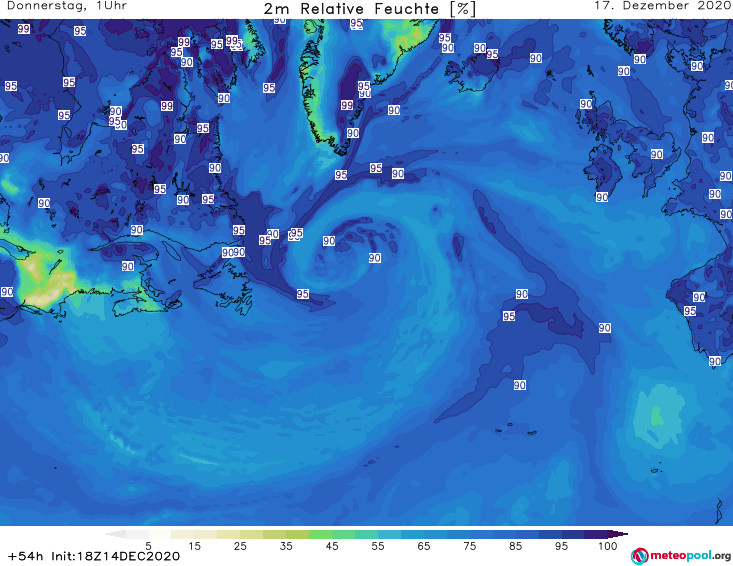733x566 pixels.
Task: Pick the light grey arrow end of colour bar
Action: (116, 534)
